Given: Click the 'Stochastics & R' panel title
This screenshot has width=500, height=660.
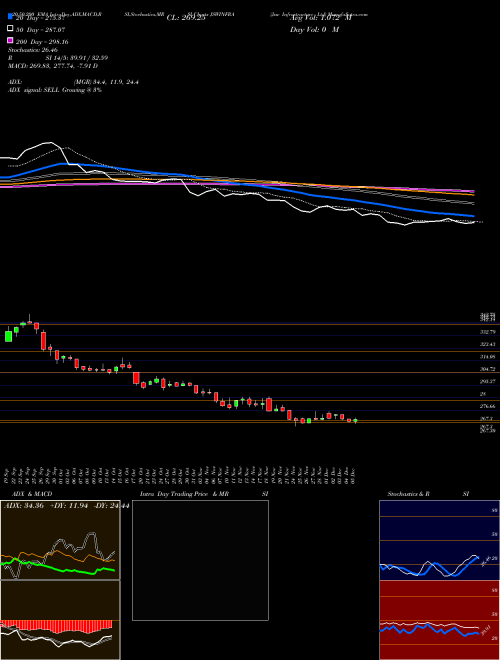Looking at the screenshot, I should 408,494.
